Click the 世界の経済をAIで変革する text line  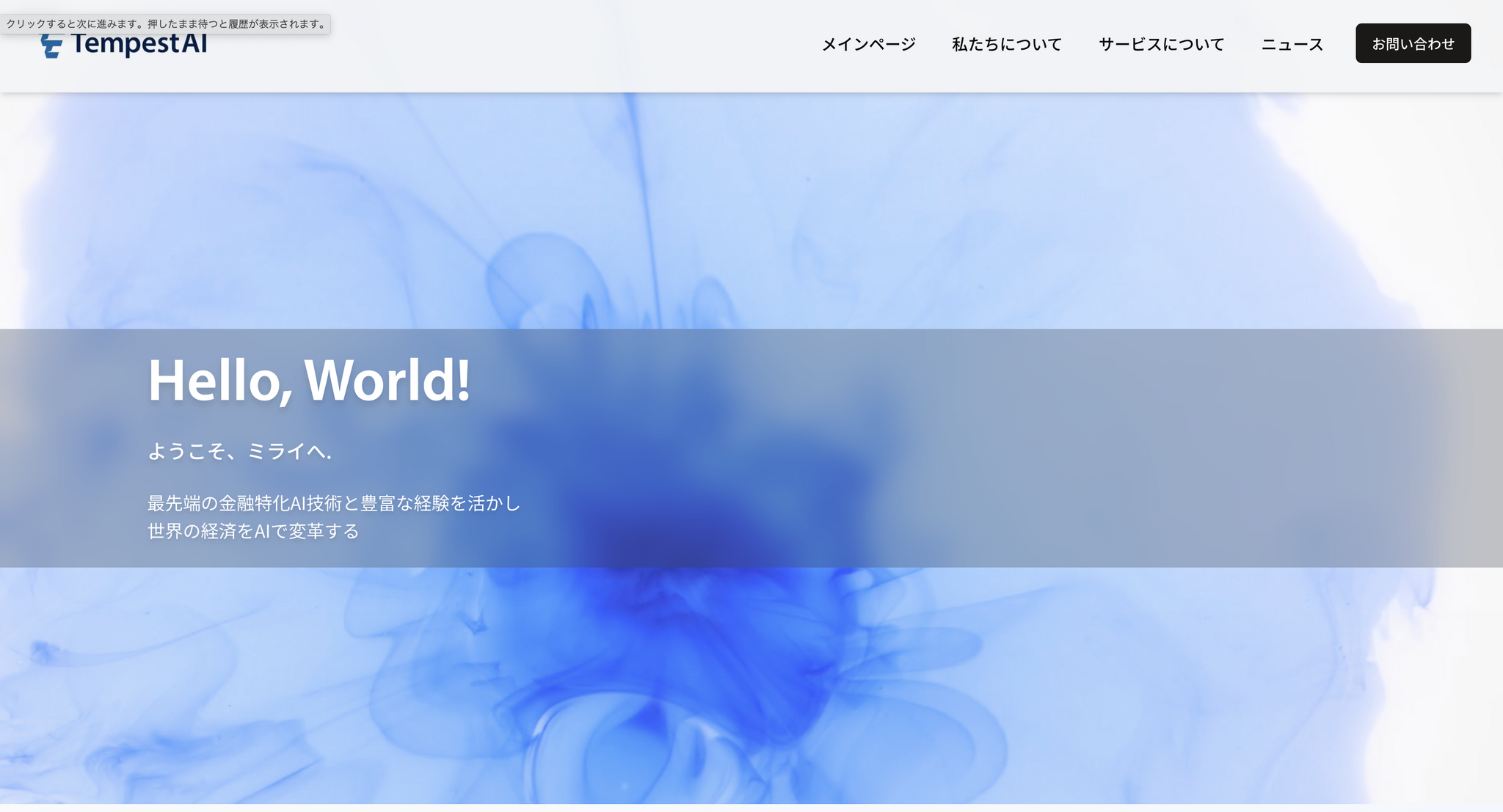(x=253, y=531)
